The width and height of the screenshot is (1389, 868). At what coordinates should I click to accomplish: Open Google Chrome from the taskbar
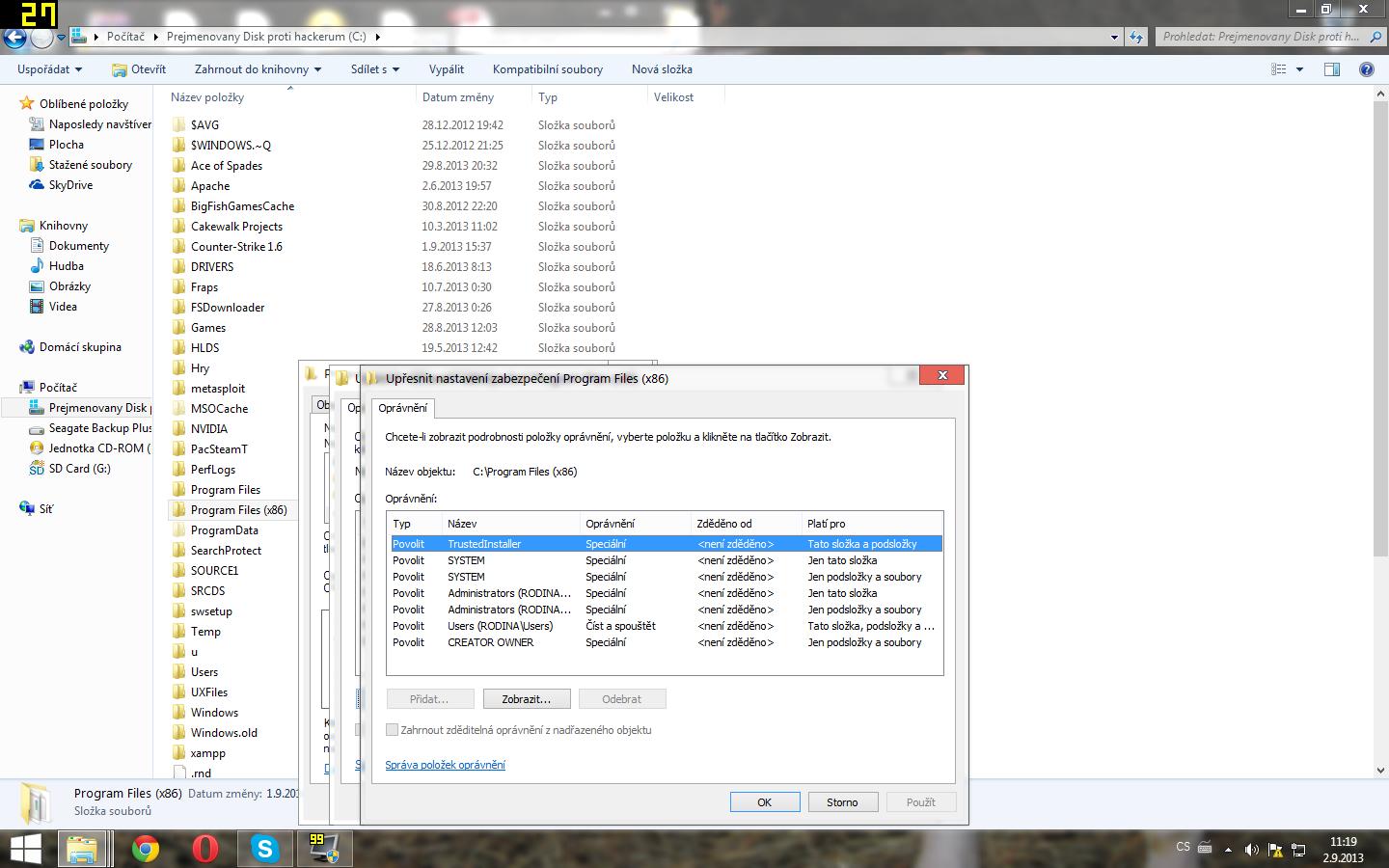[x=146, y=849]
